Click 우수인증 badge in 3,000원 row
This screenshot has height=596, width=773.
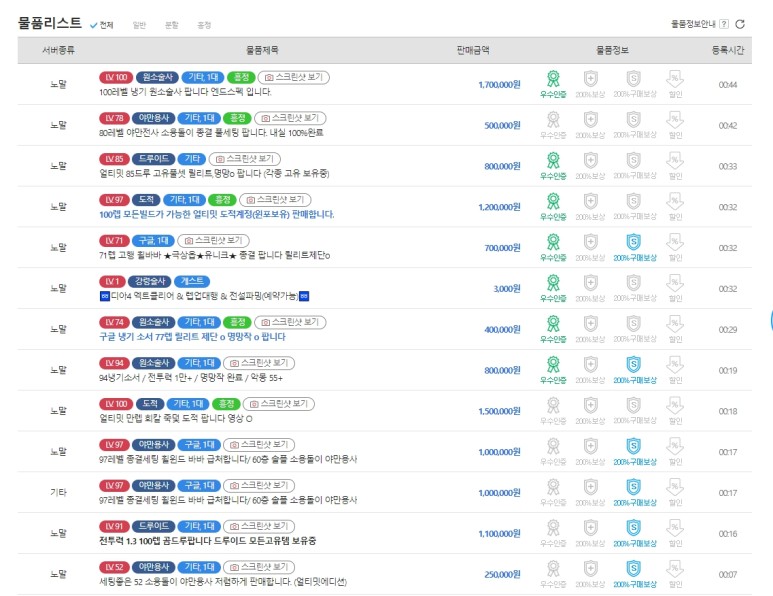[x=553, y=283]
